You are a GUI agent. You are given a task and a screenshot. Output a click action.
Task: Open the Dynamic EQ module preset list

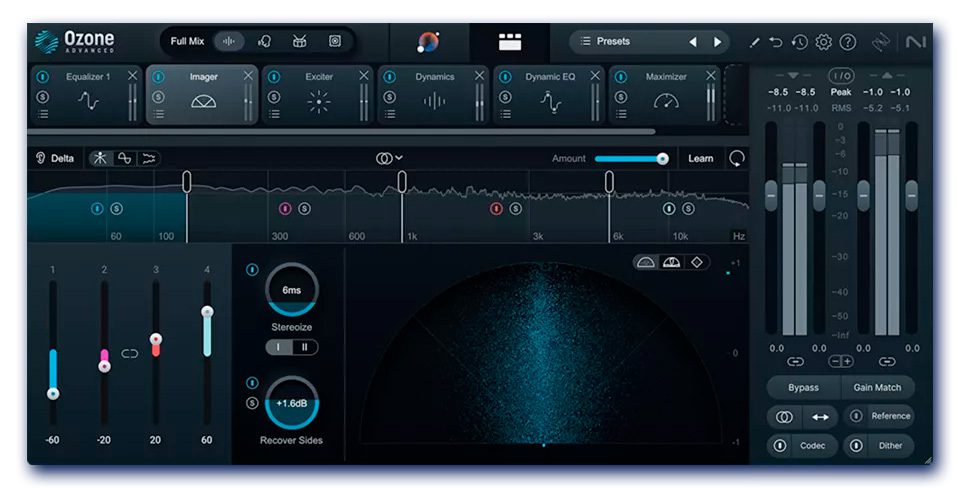(x=505, y=114)
